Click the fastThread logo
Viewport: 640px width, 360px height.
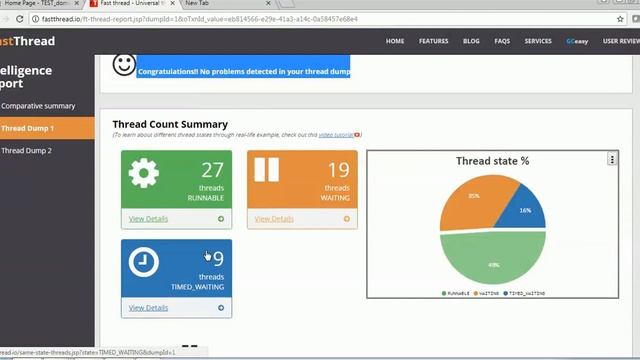pyautogui.click(x=27, y=41)
